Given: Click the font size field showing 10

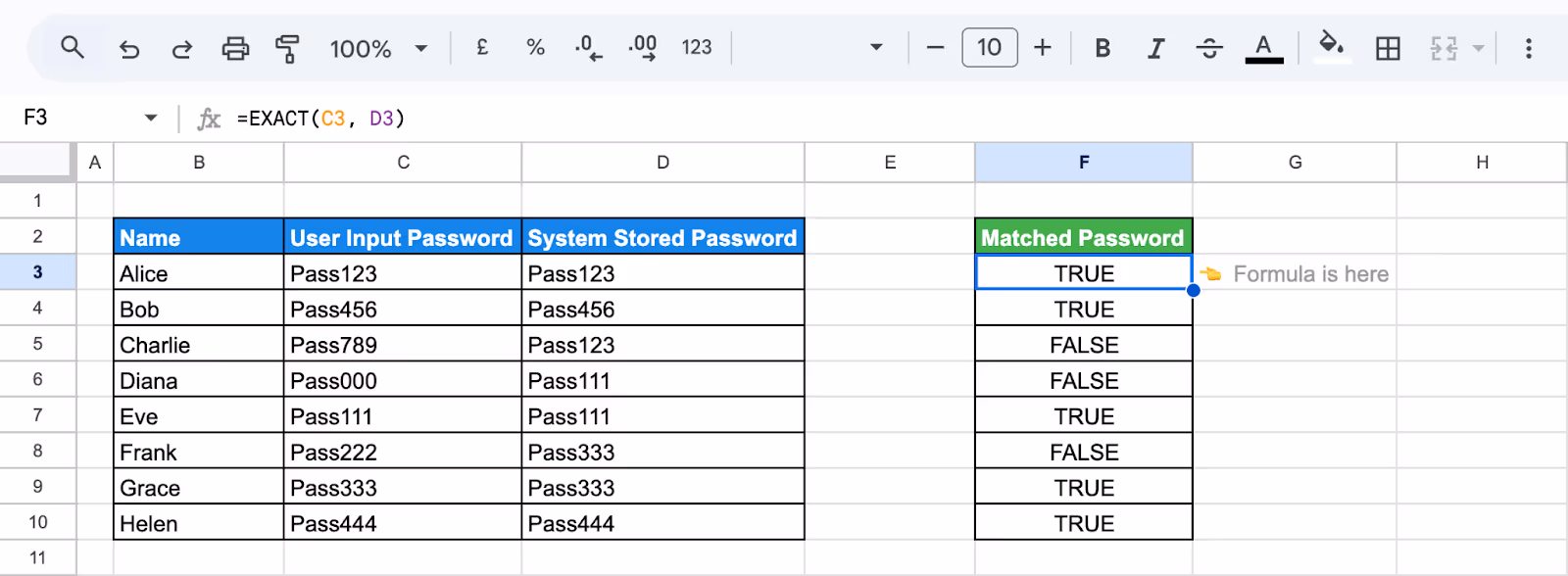Looking at the screenshot, I should [x=990, y=47].
